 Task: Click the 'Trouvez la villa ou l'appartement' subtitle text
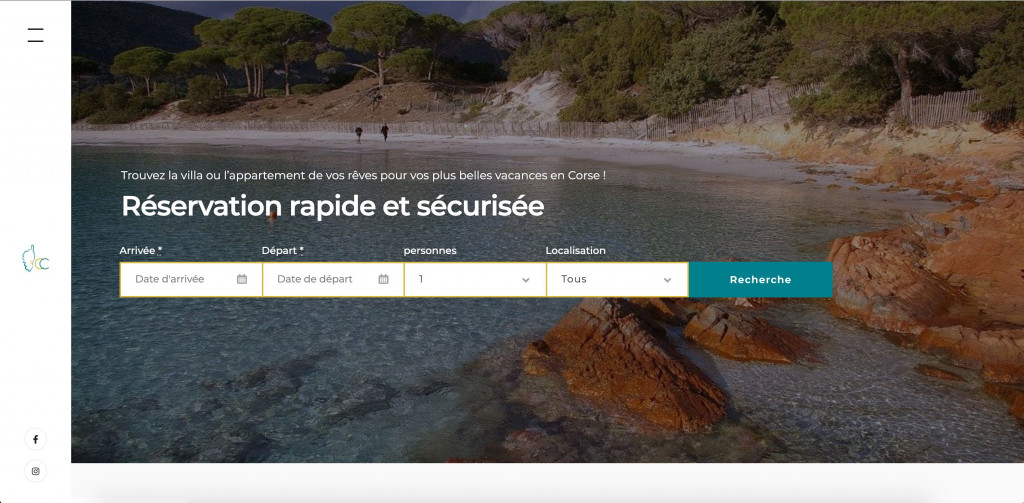(363, 175)
